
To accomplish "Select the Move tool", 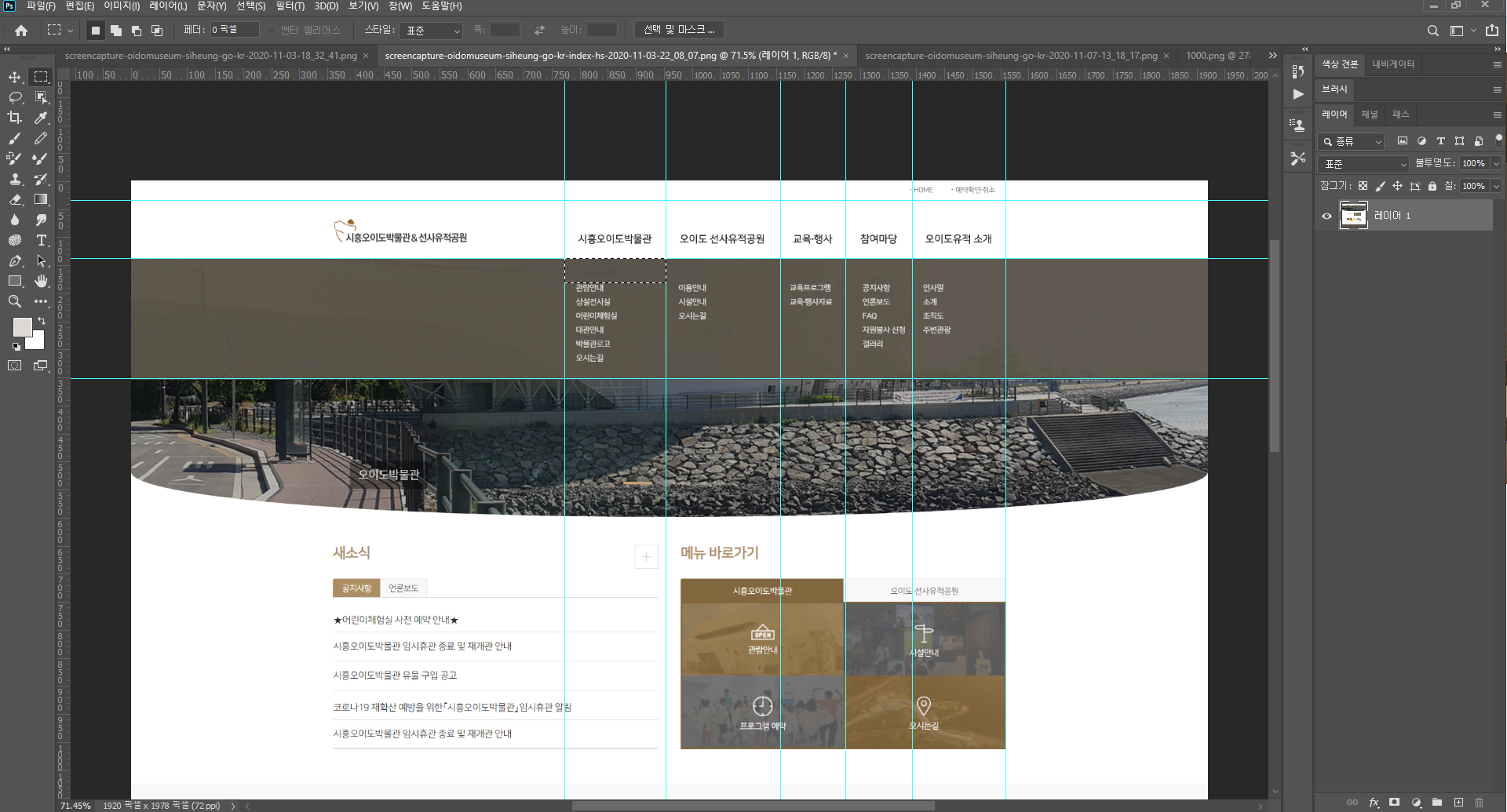I will pos(15,77).
